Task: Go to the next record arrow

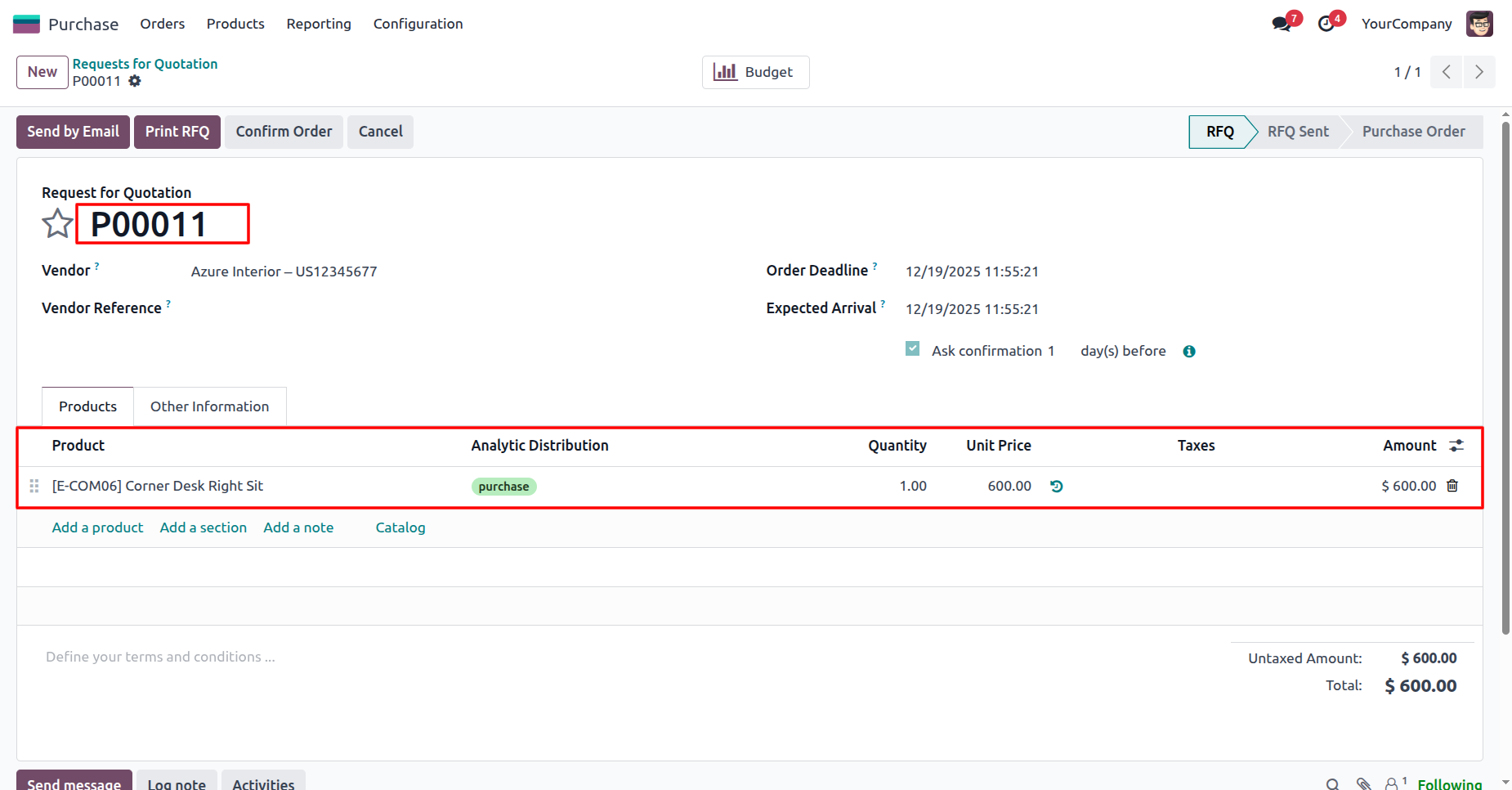Action: 1479,72
